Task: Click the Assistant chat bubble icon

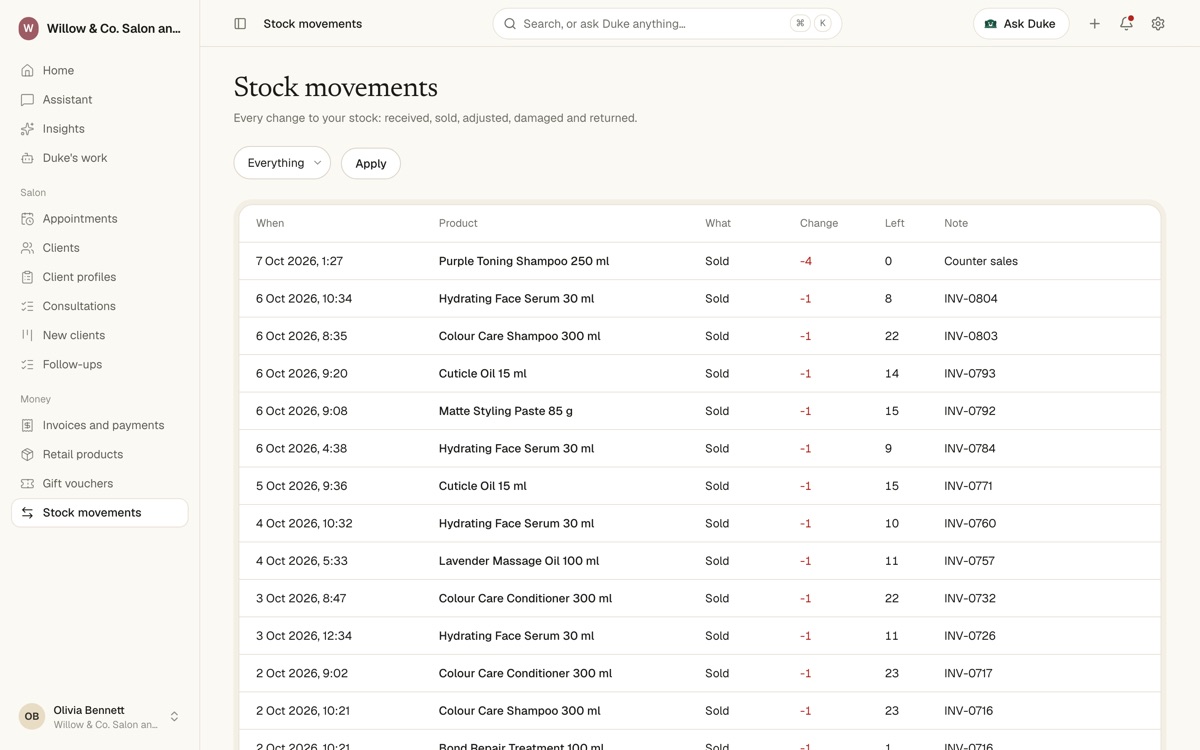Action: coord(27,100)
